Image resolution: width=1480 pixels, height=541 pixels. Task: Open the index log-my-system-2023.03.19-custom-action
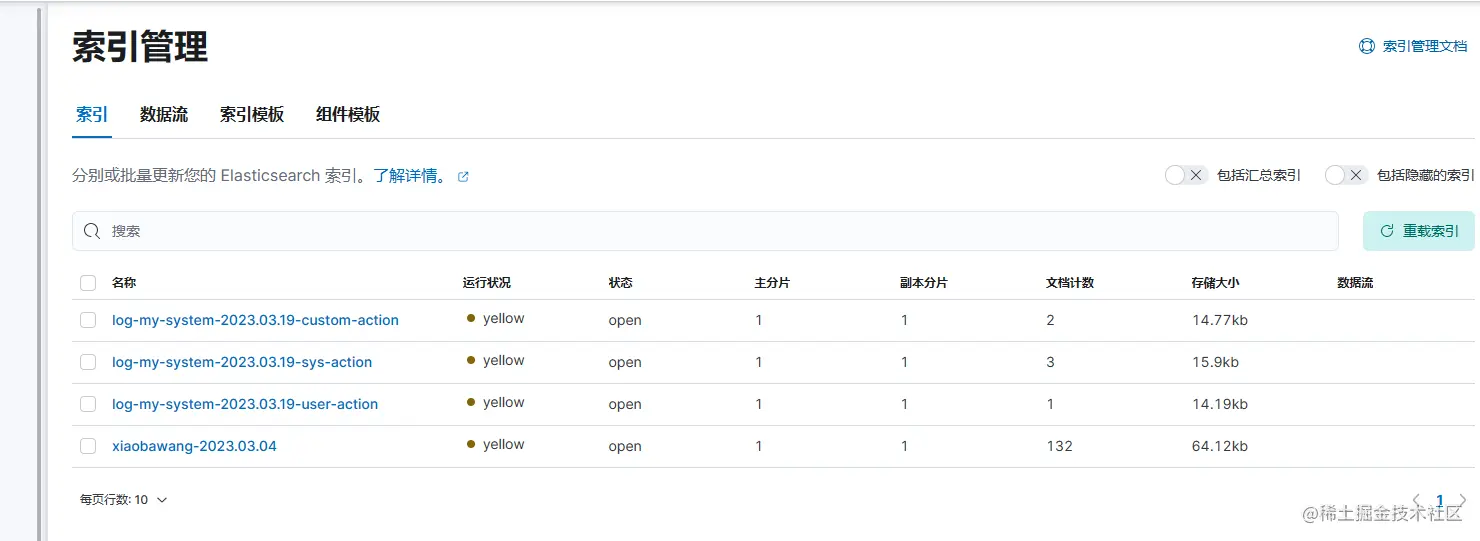(255, 320)
